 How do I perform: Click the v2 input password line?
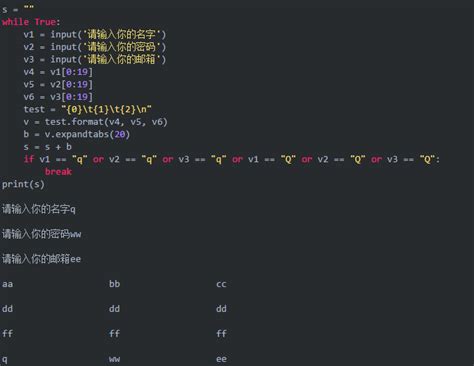tap(95, 47)
